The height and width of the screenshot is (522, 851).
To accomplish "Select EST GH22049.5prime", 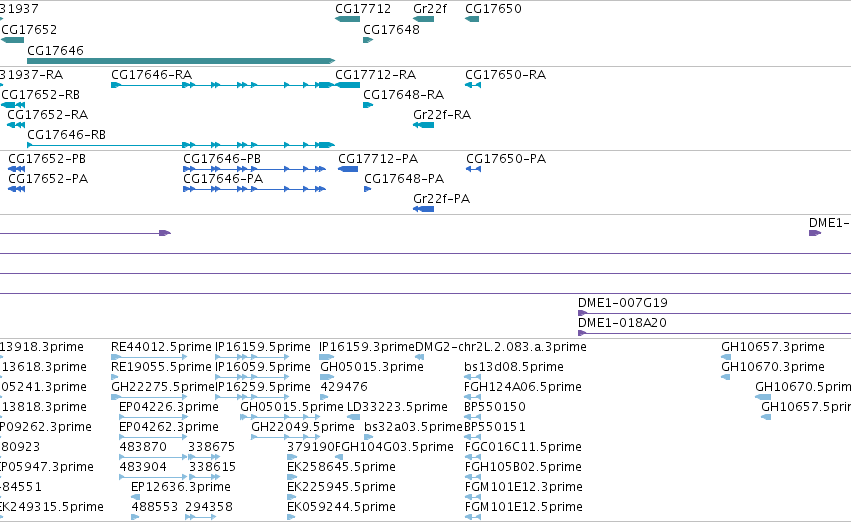I will (x=285, y=437).
